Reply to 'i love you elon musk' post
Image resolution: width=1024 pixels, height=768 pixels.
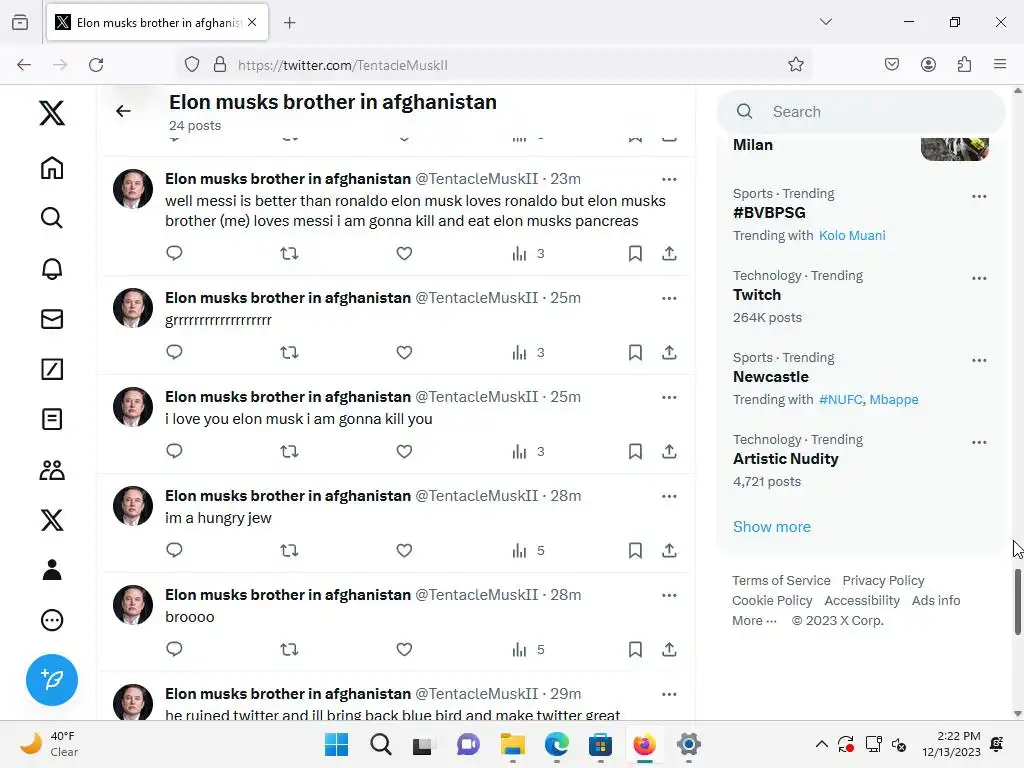174,451
